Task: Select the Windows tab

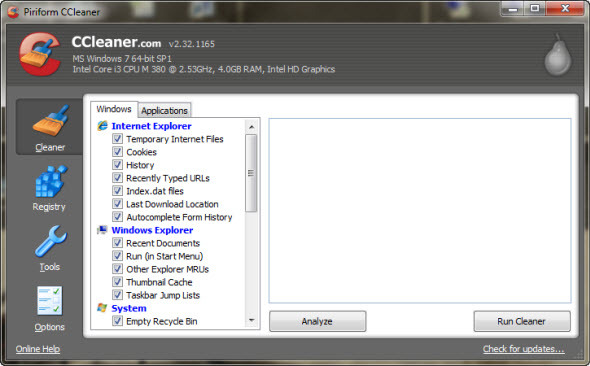Action: point(114,109)
